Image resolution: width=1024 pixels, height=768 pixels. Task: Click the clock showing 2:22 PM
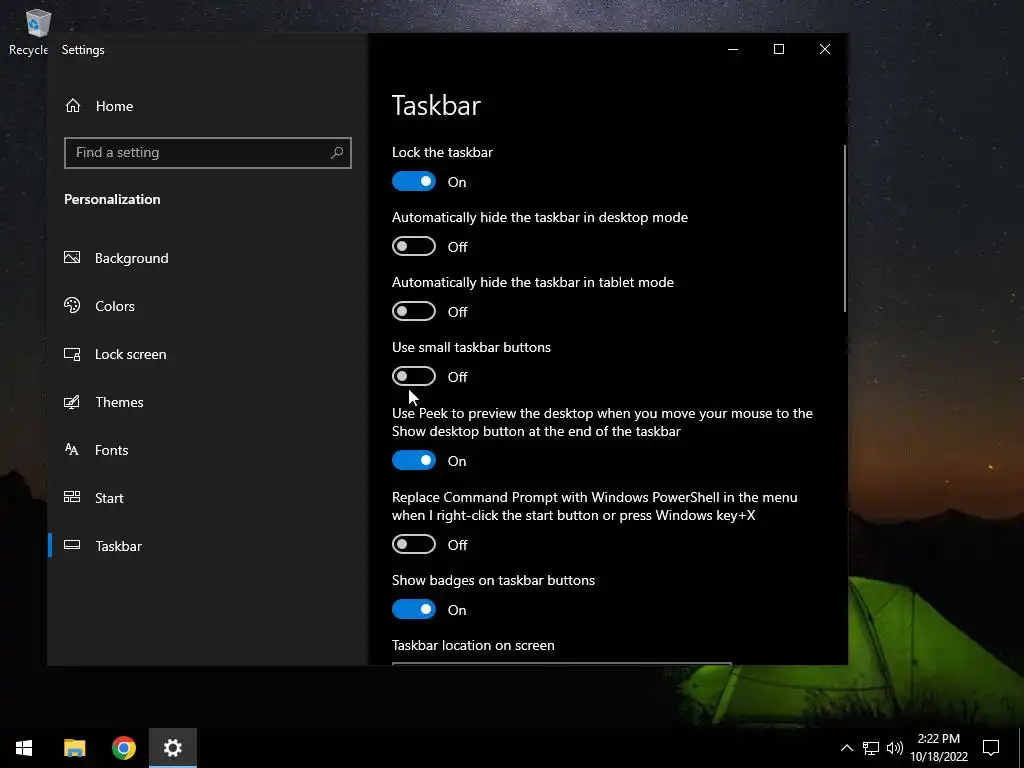(938, 739)
